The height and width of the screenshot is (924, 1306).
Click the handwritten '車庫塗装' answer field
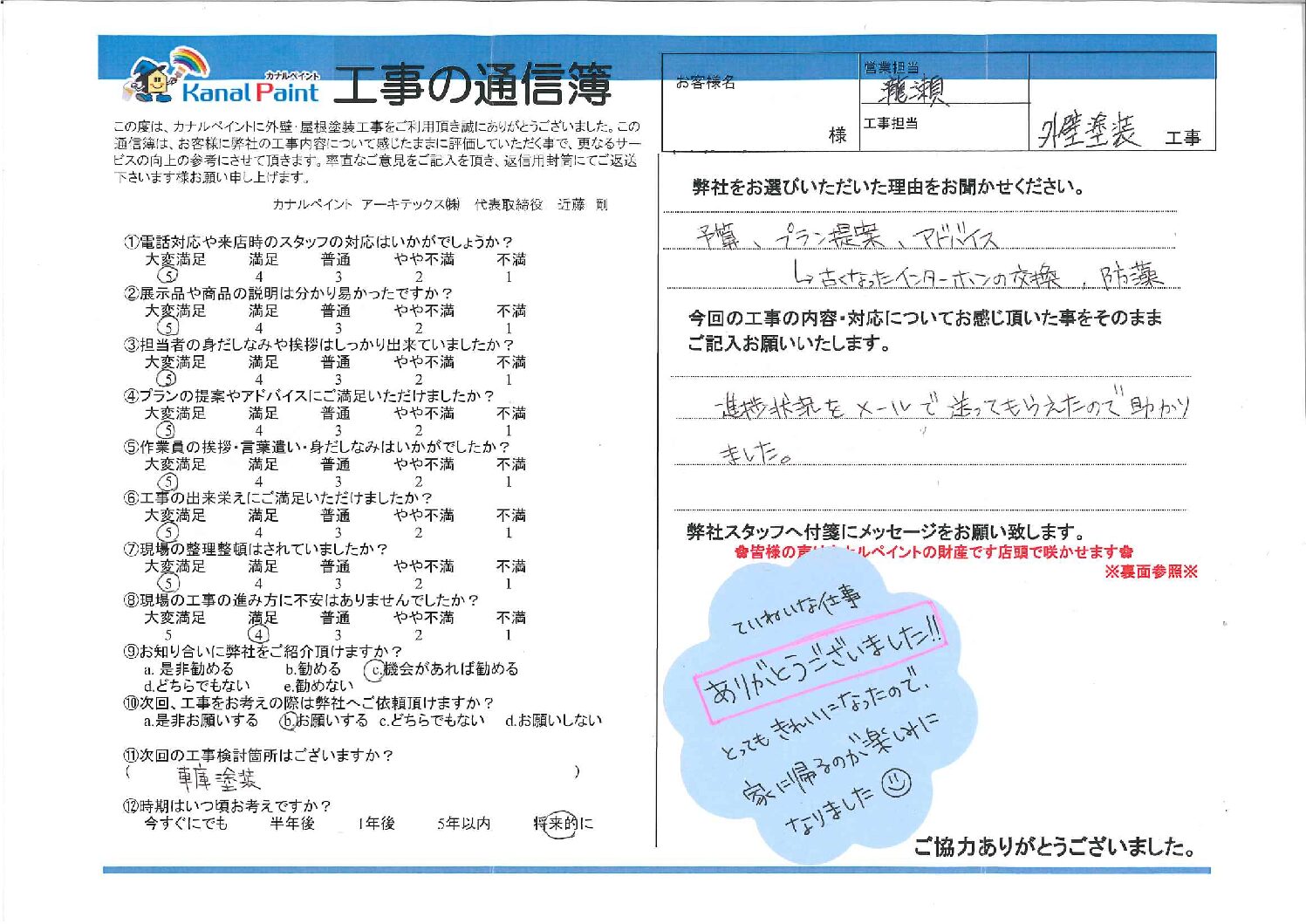218,777
